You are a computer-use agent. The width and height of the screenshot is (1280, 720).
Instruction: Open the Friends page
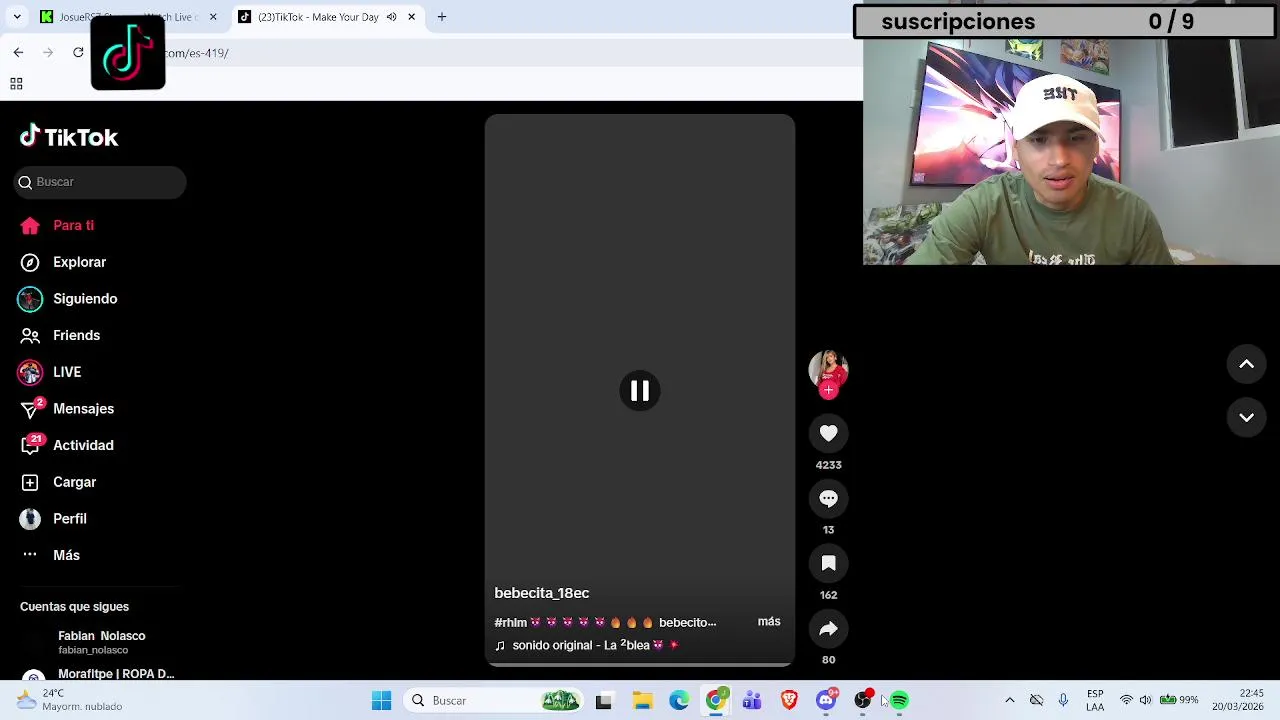coord(60,335)
